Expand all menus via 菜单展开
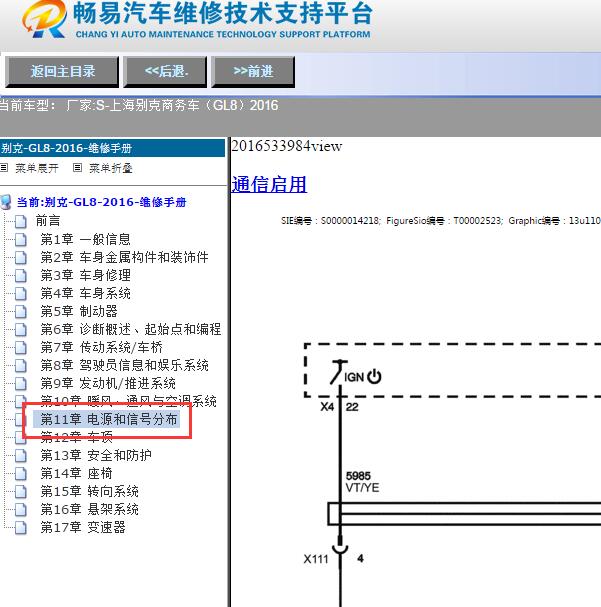 37,168
